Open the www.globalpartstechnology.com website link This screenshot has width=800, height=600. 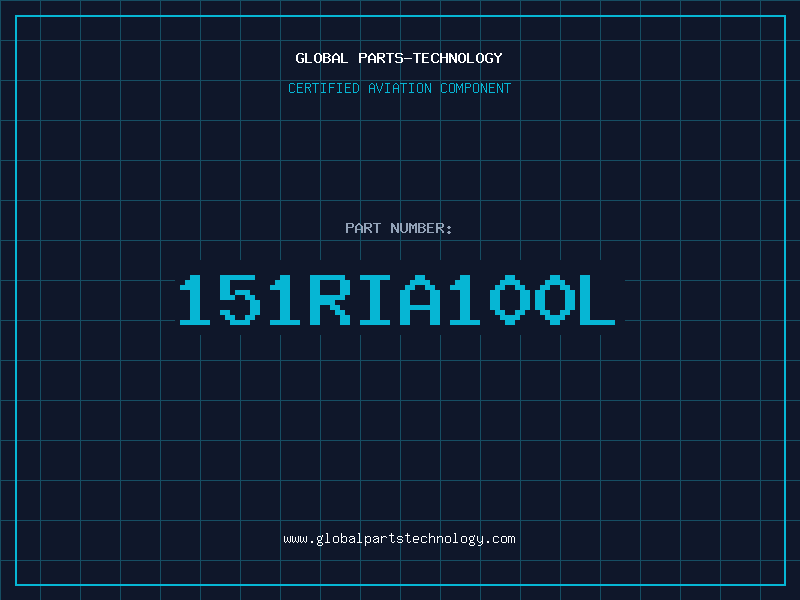click(x=399, y=539)
